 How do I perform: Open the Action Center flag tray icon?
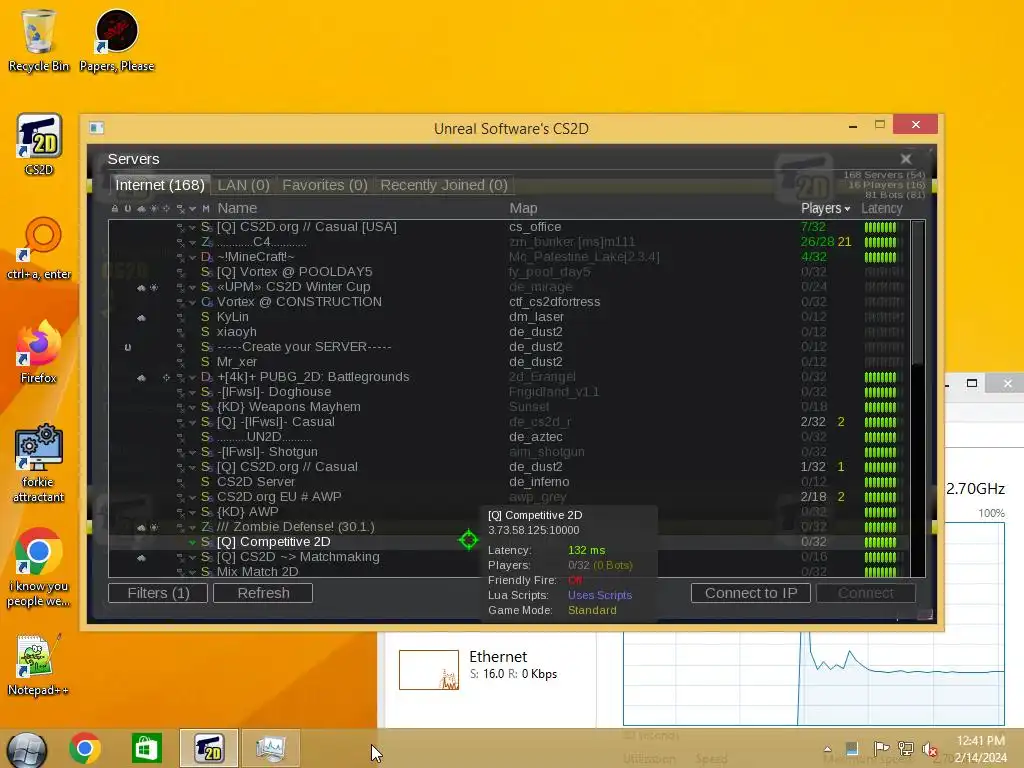click(881, 748)
